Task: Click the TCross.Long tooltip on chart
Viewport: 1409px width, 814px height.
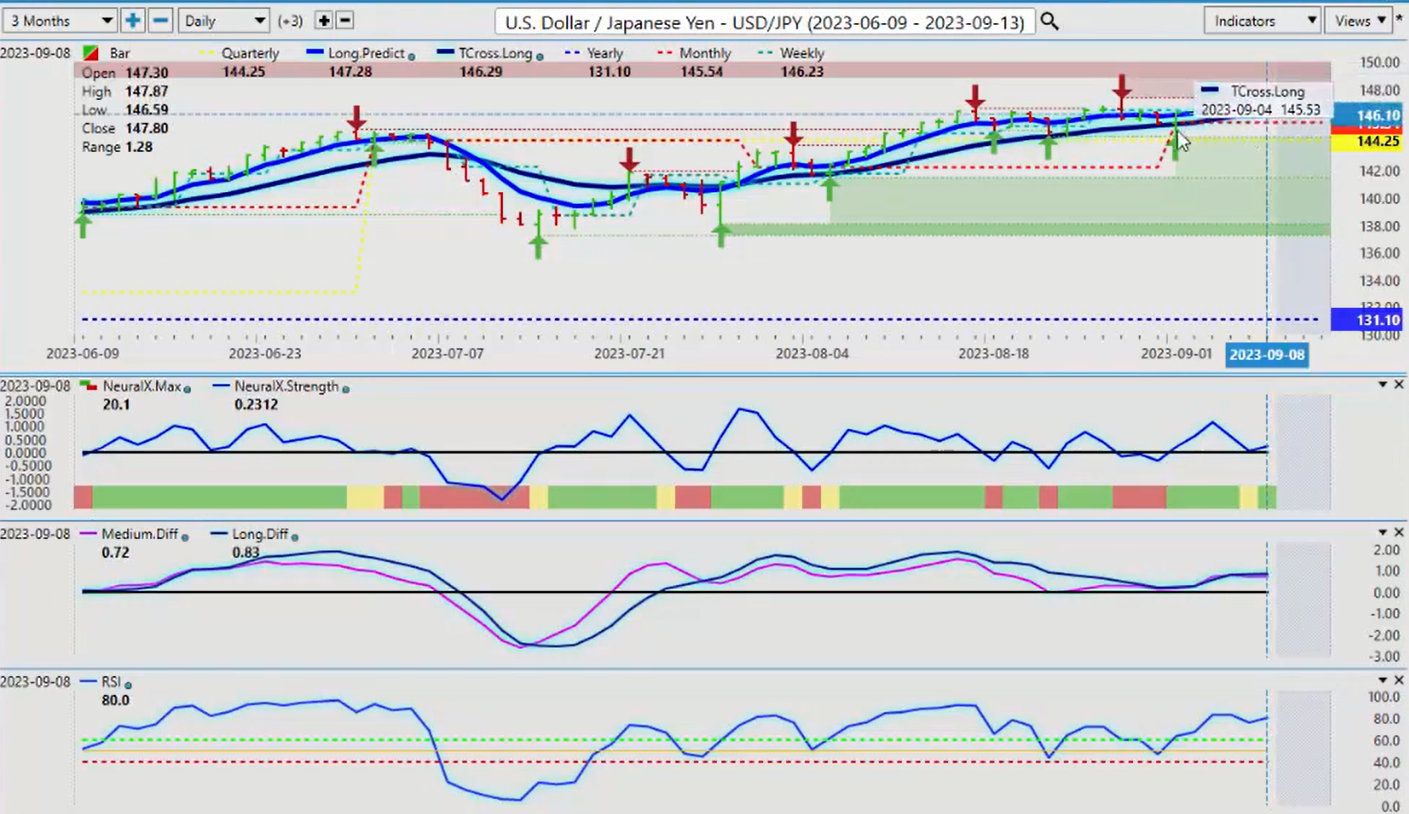Action: (x=1263, y=100)
